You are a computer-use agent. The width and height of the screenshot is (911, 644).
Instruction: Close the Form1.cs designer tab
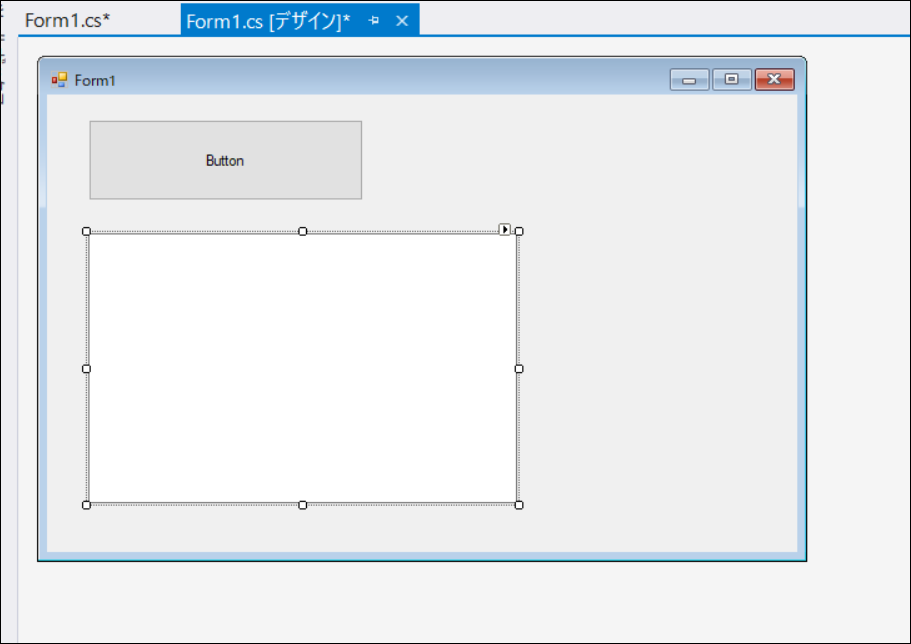point(401,21)
